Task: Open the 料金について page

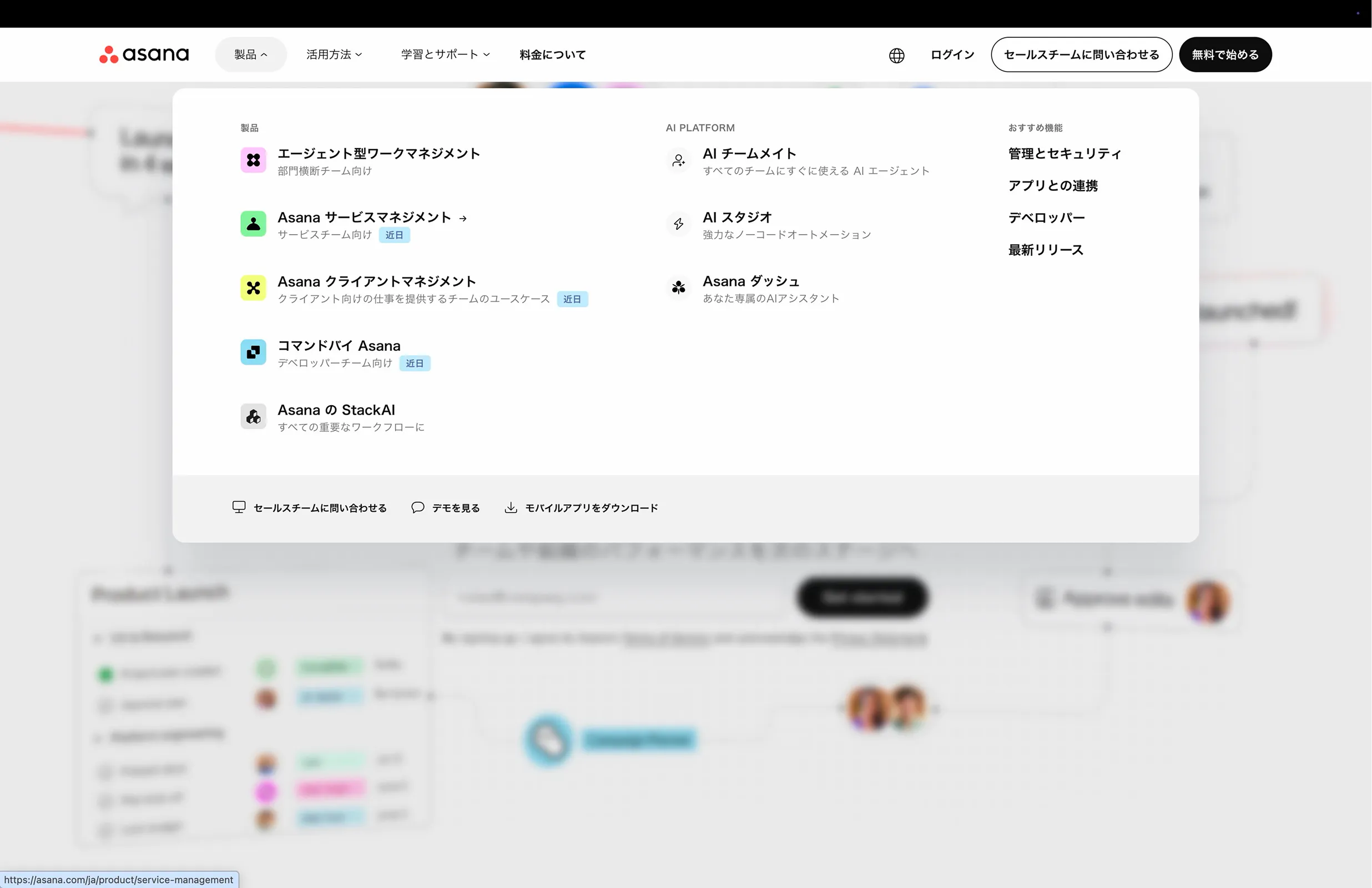Action: point(553,55)
